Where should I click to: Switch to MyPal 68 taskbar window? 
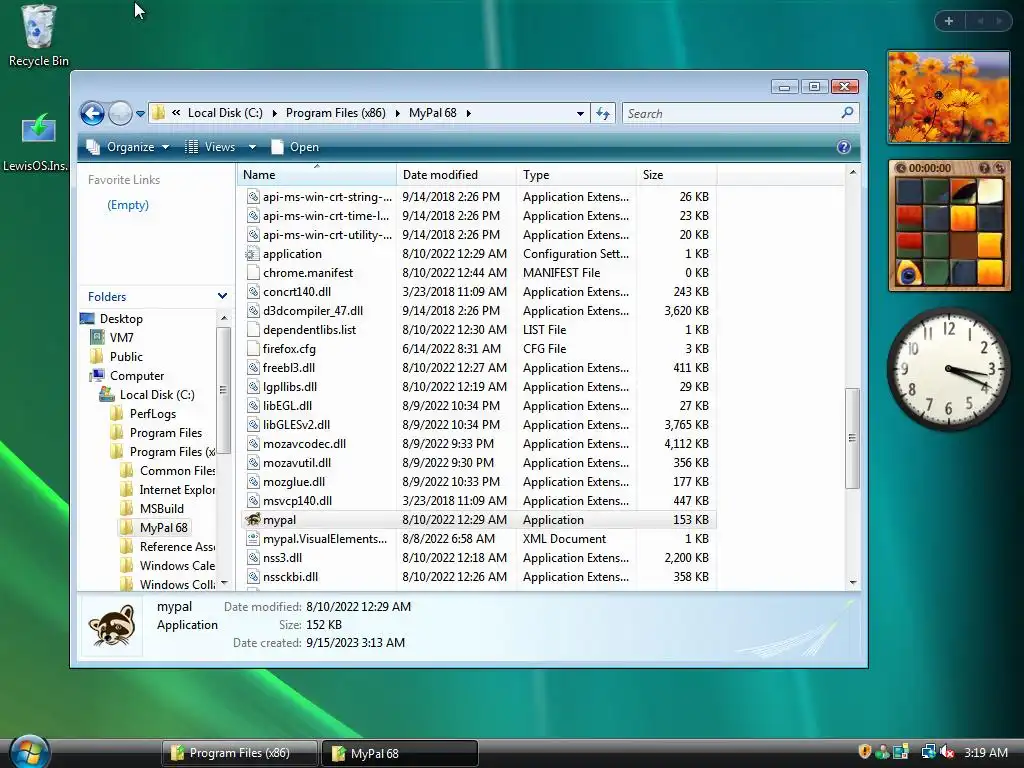coord(400,753)
